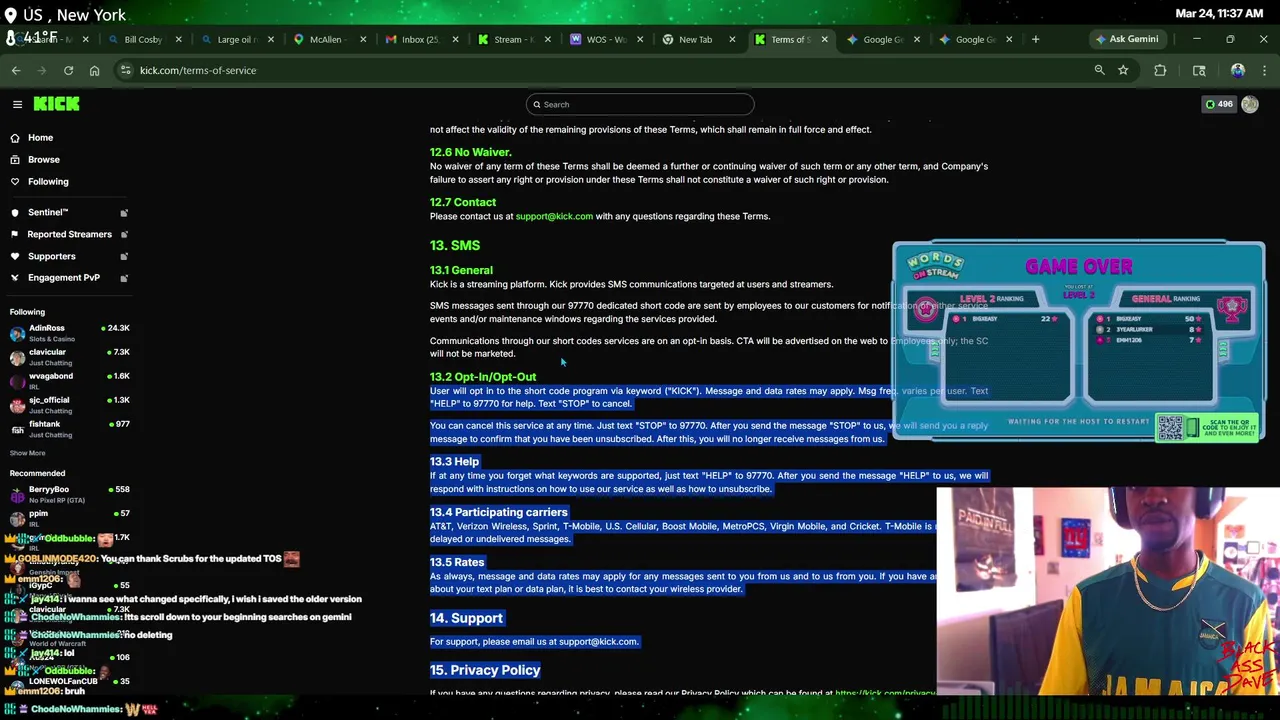Open Sentinel in the sidebar
The image size is (1280, 720).
click(x=48, y=213)
